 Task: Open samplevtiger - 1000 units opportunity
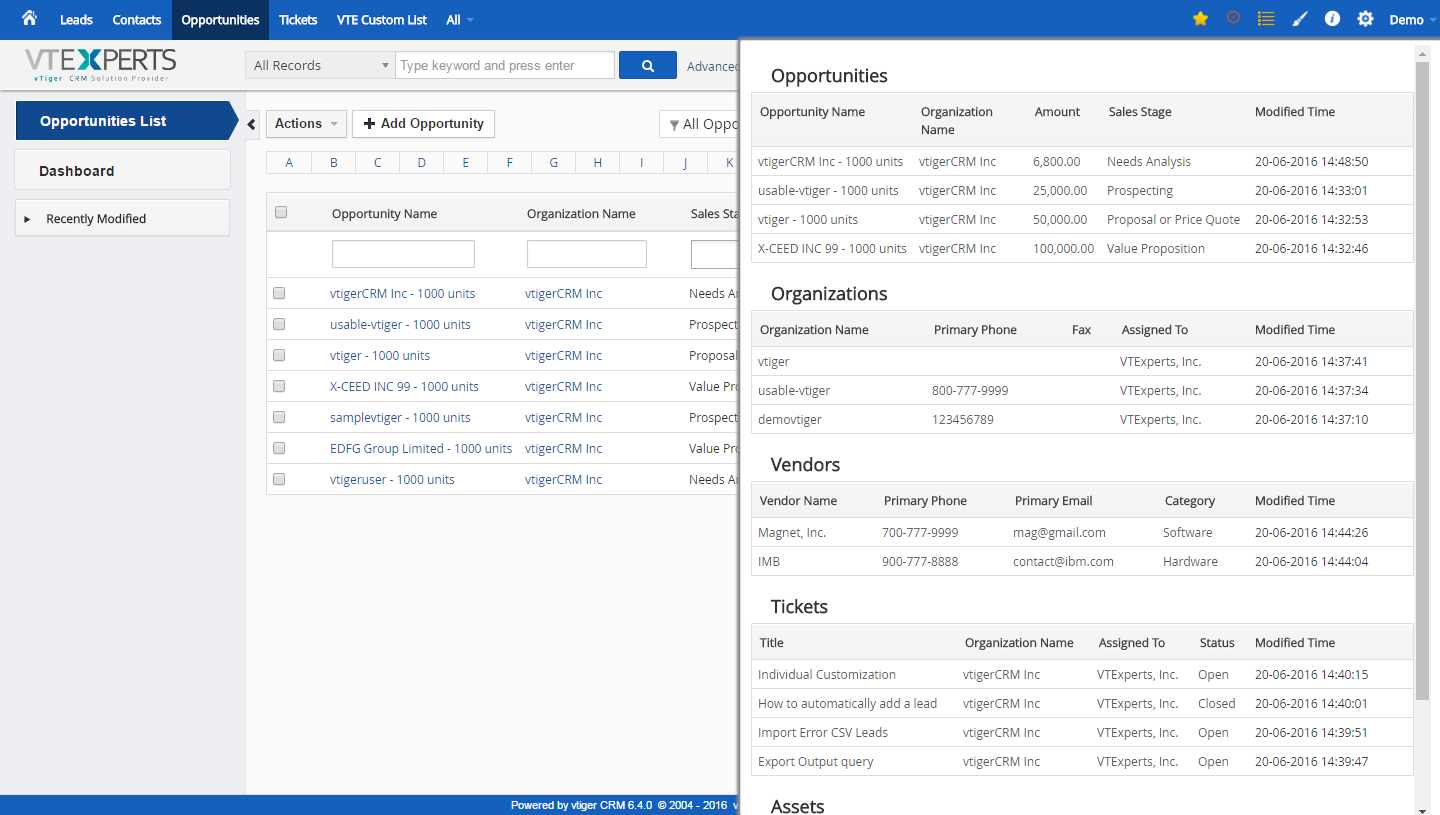[400, 417]
